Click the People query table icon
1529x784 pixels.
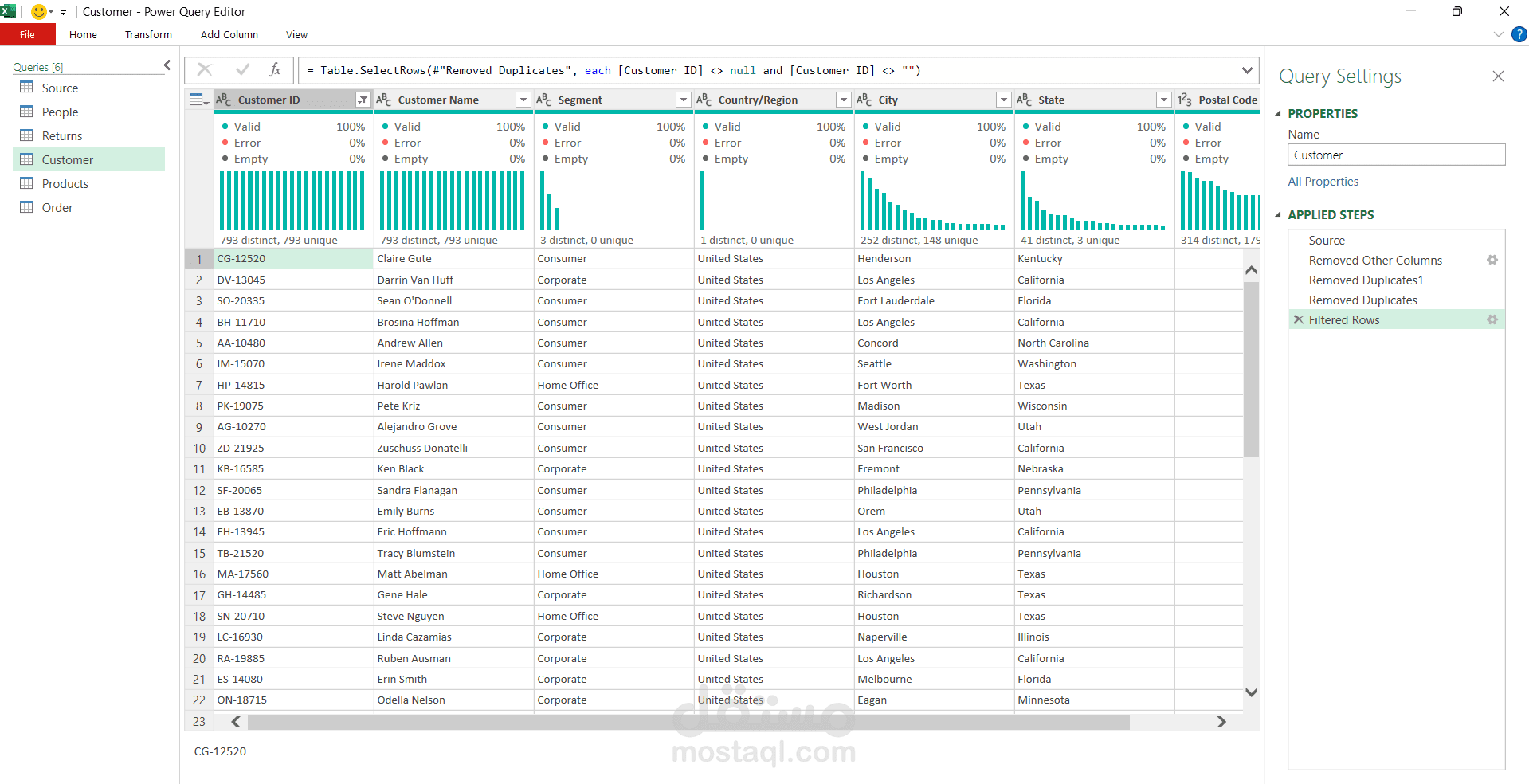click(x=27, y=112)
